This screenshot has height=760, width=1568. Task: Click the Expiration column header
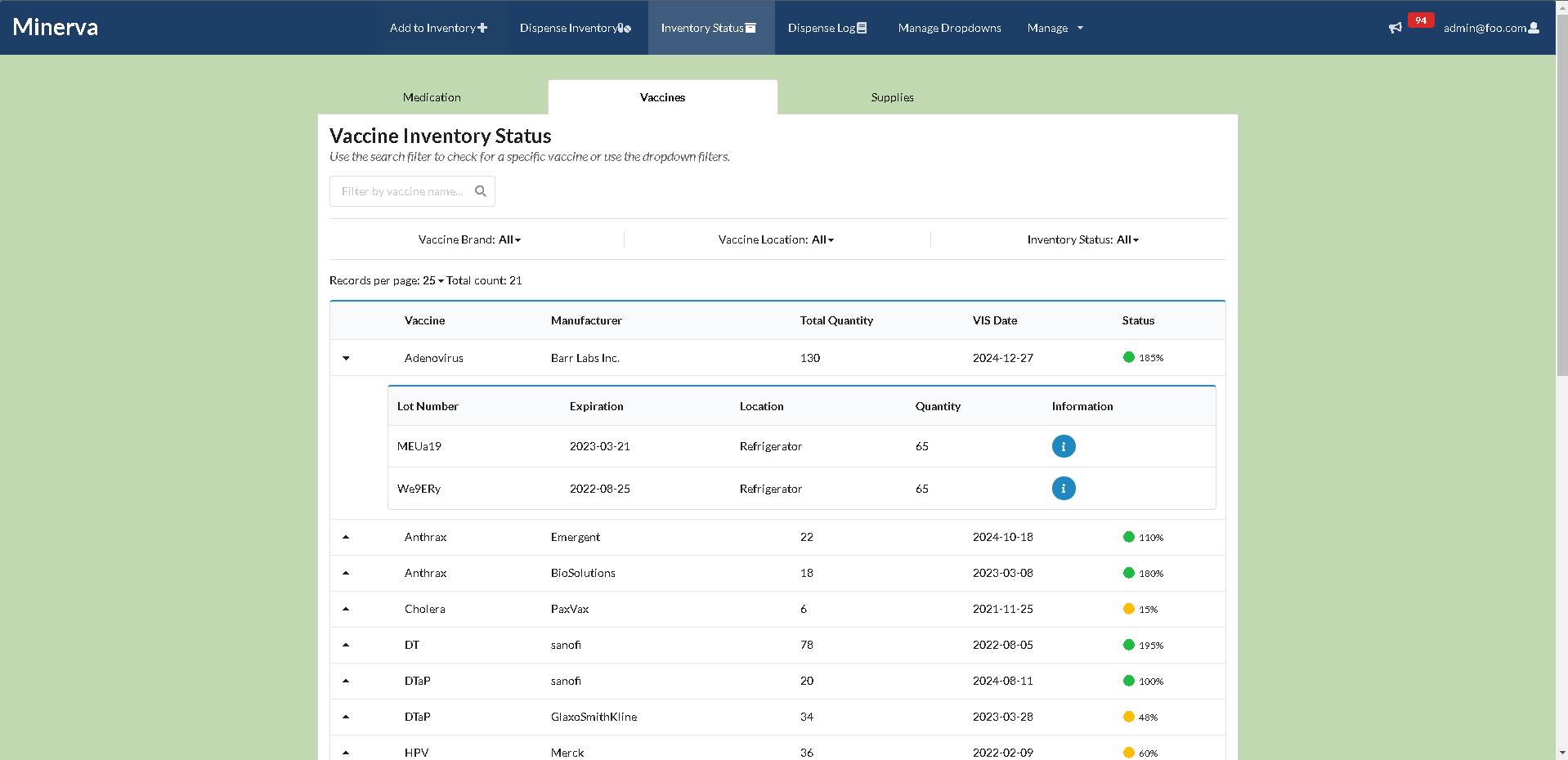pyautogui.click(x=596, y=406)
